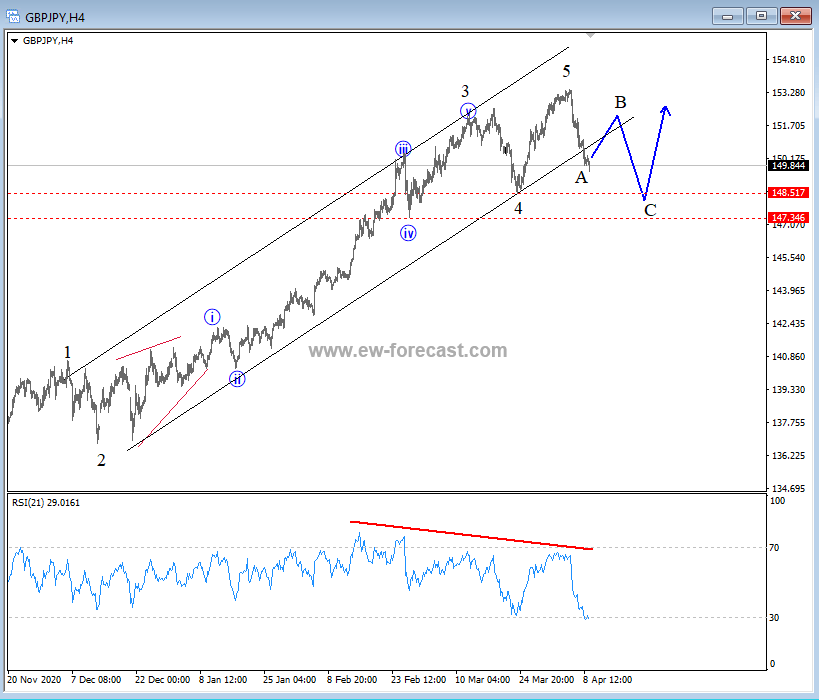819x700 pixels.
Task: Open the triangle menu beside GBPJPY,H4 label
Action: [14, 40]
